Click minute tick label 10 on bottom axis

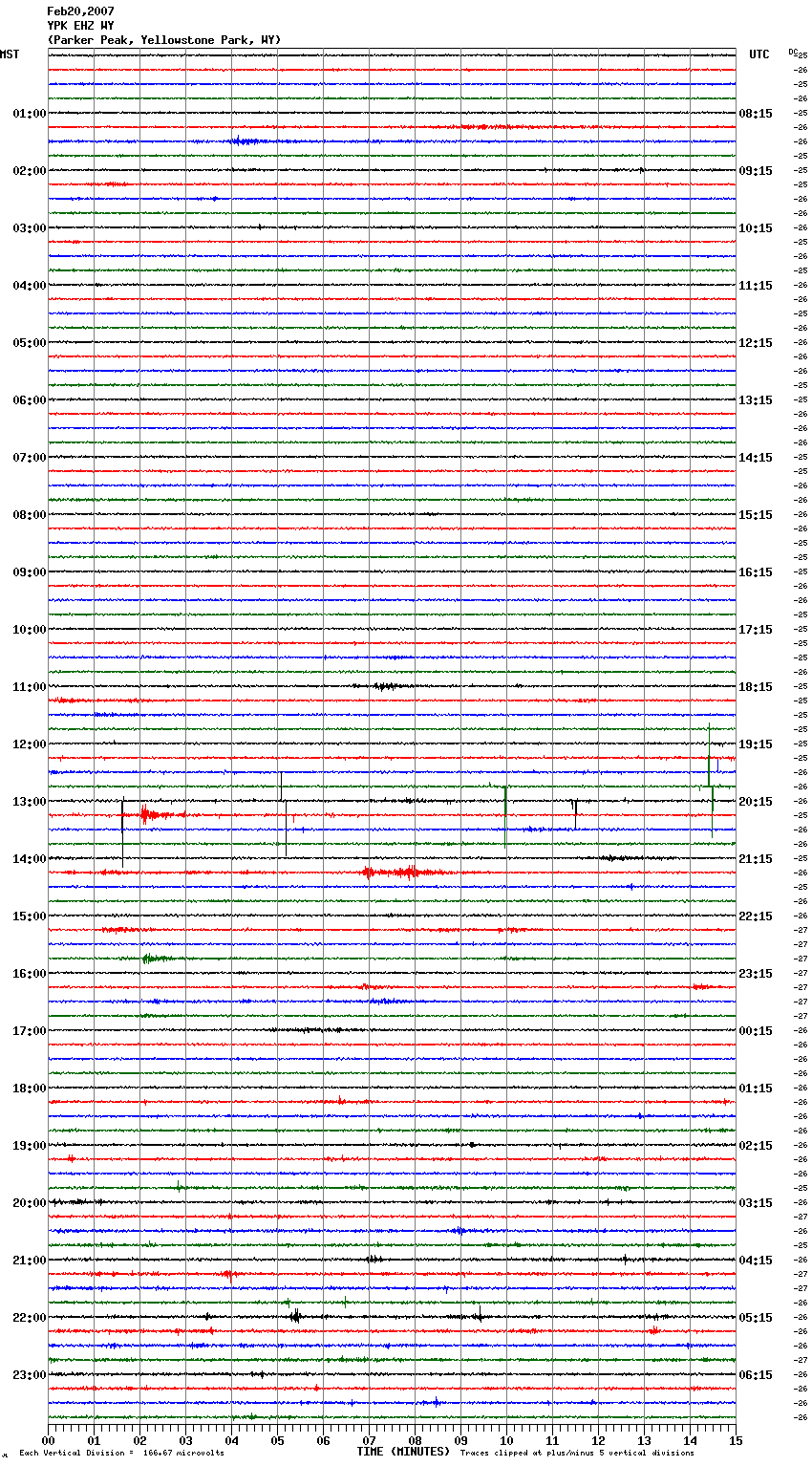pos(506,1440)
